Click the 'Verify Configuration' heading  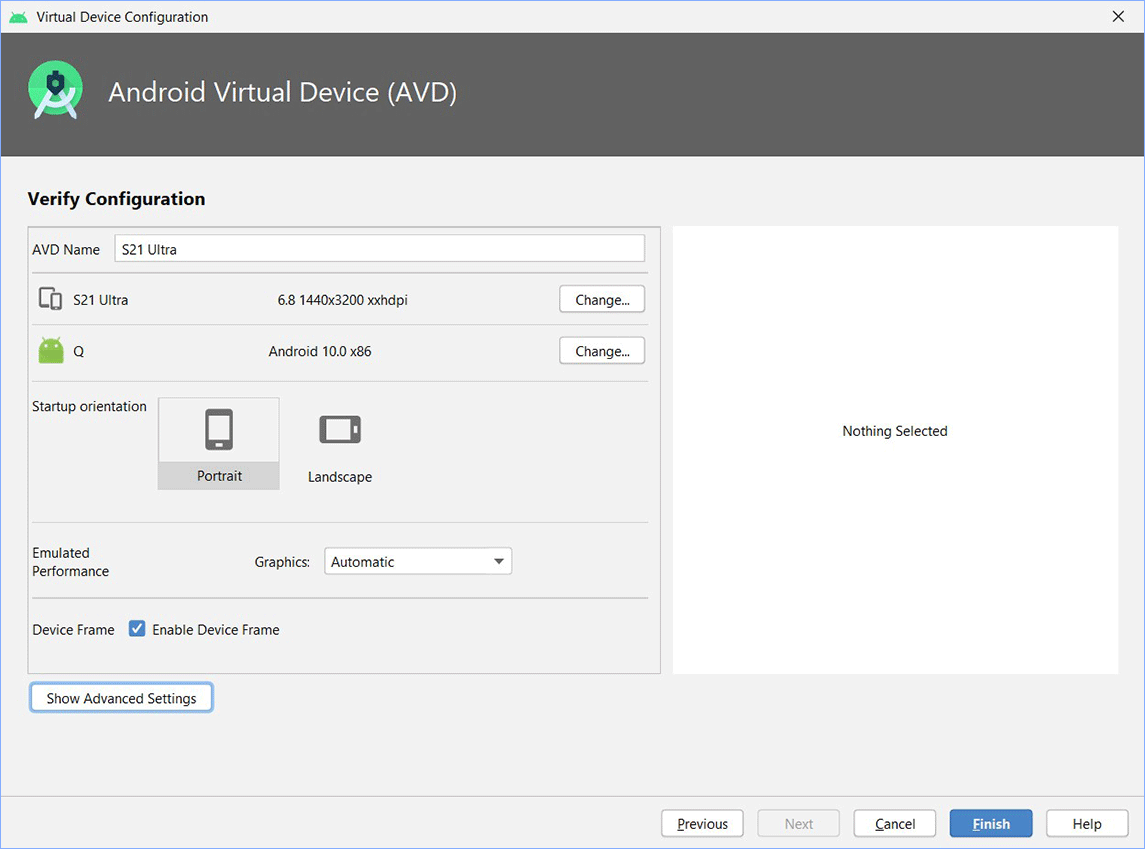116,199
